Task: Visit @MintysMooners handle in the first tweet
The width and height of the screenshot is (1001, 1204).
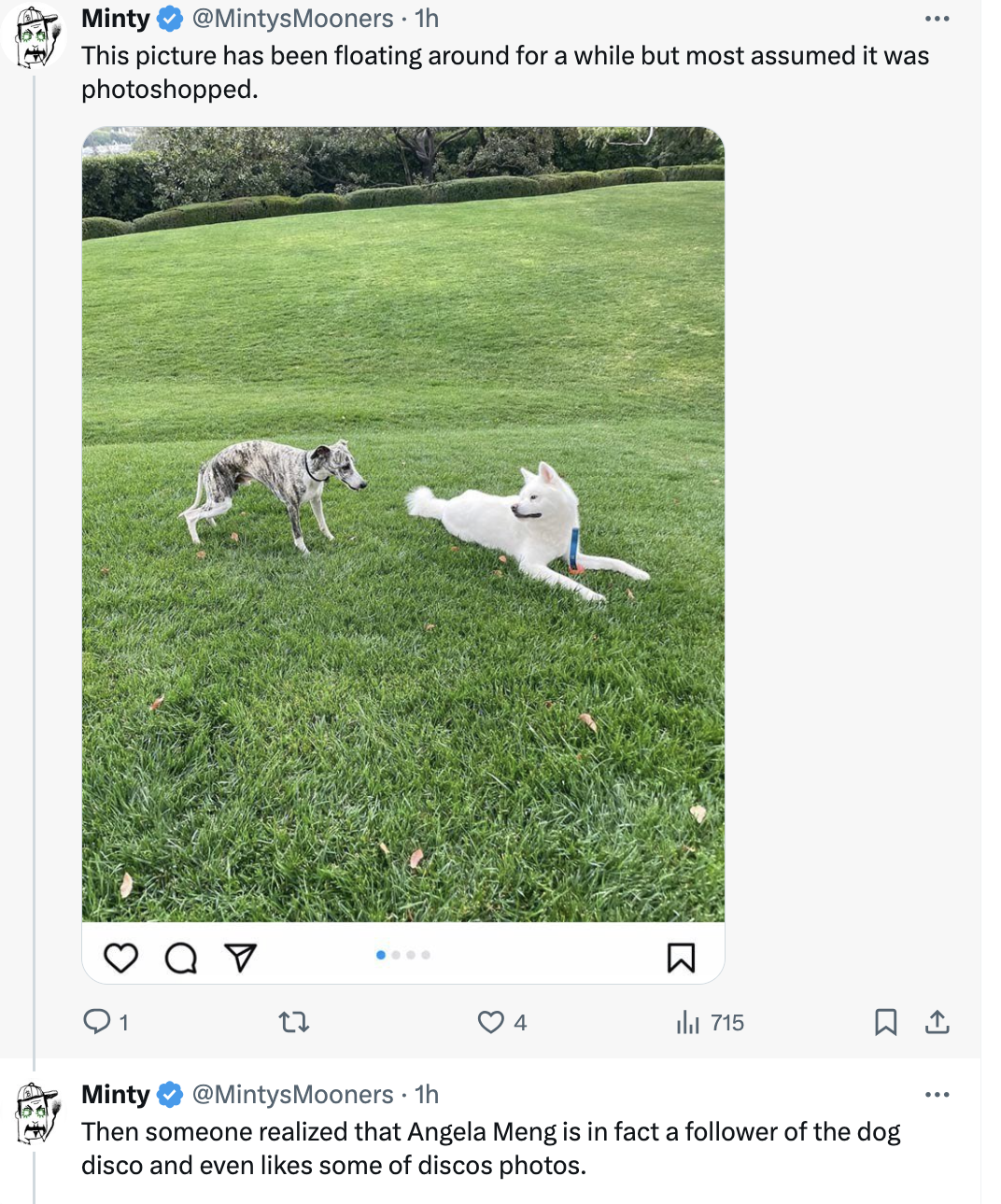Action: click(292, 19)
